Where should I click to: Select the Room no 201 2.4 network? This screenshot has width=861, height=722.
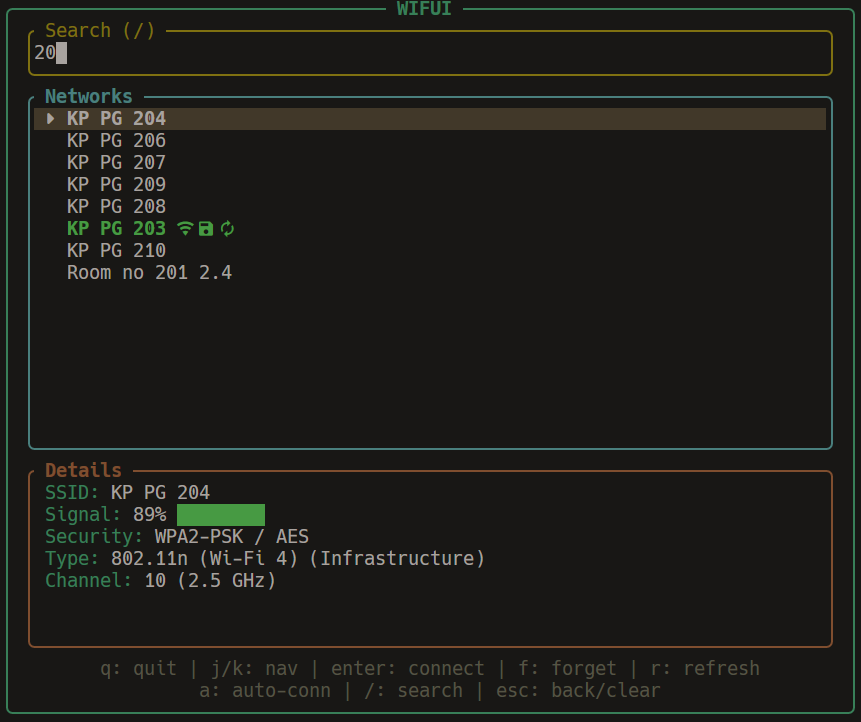click(x=149, y=273)
